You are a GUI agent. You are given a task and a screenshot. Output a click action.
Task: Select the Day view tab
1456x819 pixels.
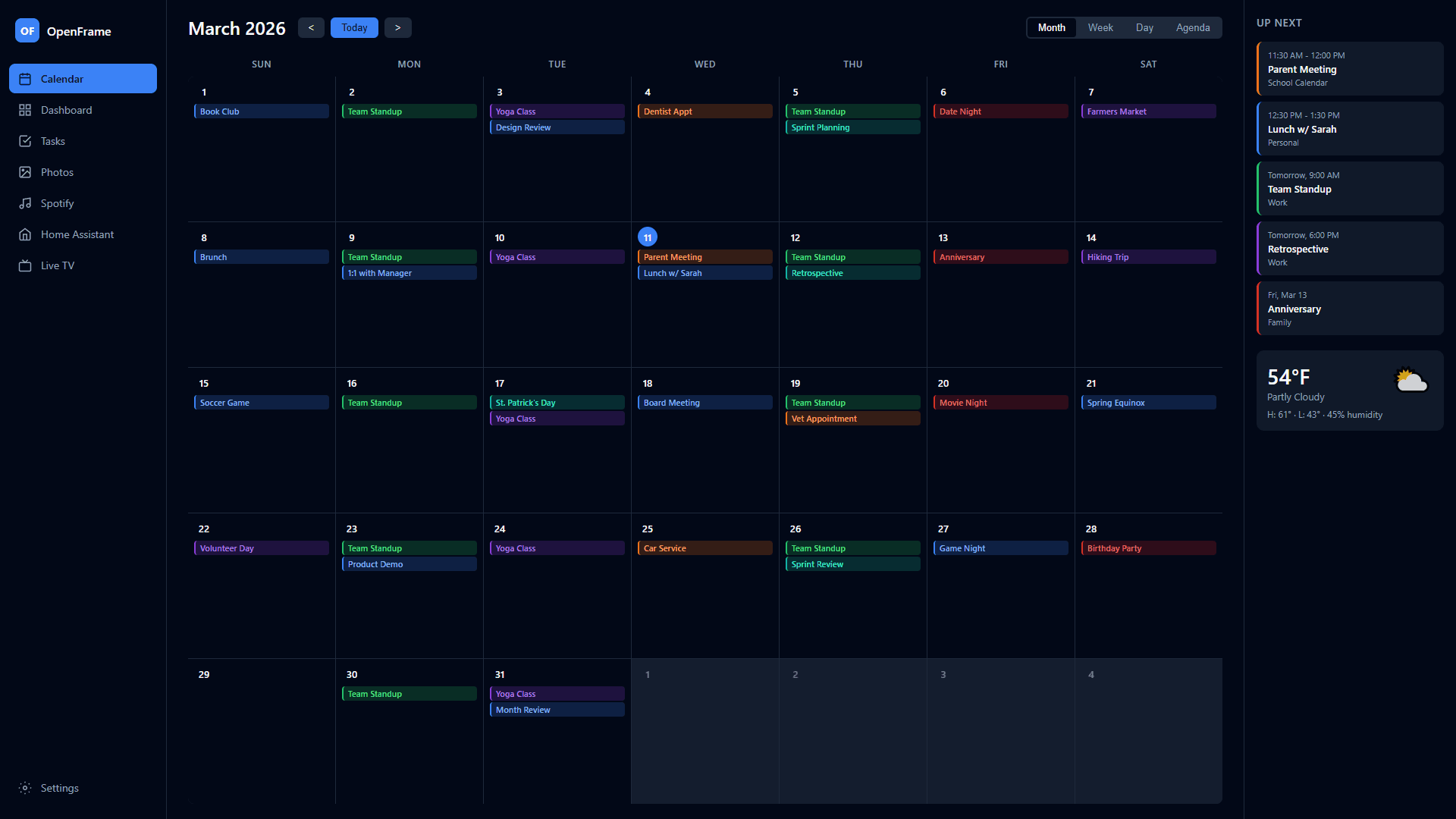click(x=1144, y=27)
